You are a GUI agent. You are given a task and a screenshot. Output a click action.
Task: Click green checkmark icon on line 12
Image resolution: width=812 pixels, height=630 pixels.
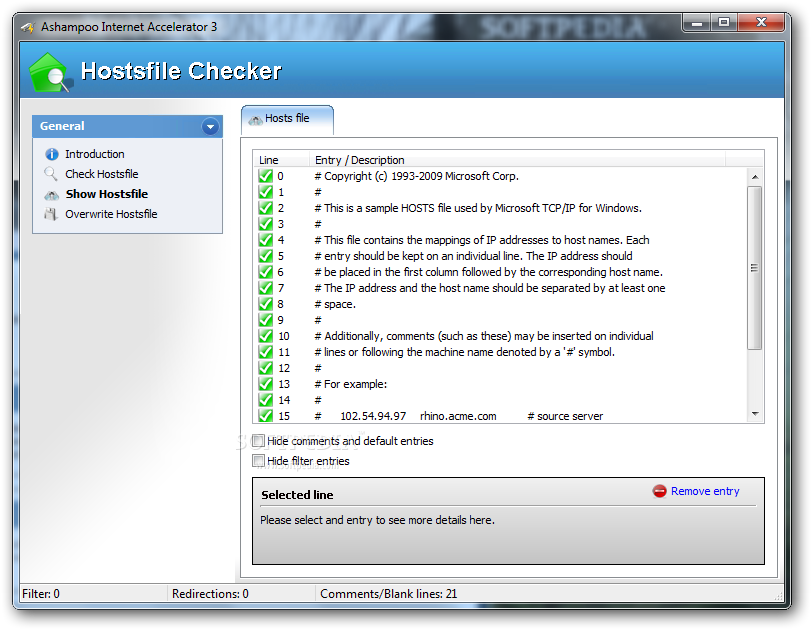[266, 368]
